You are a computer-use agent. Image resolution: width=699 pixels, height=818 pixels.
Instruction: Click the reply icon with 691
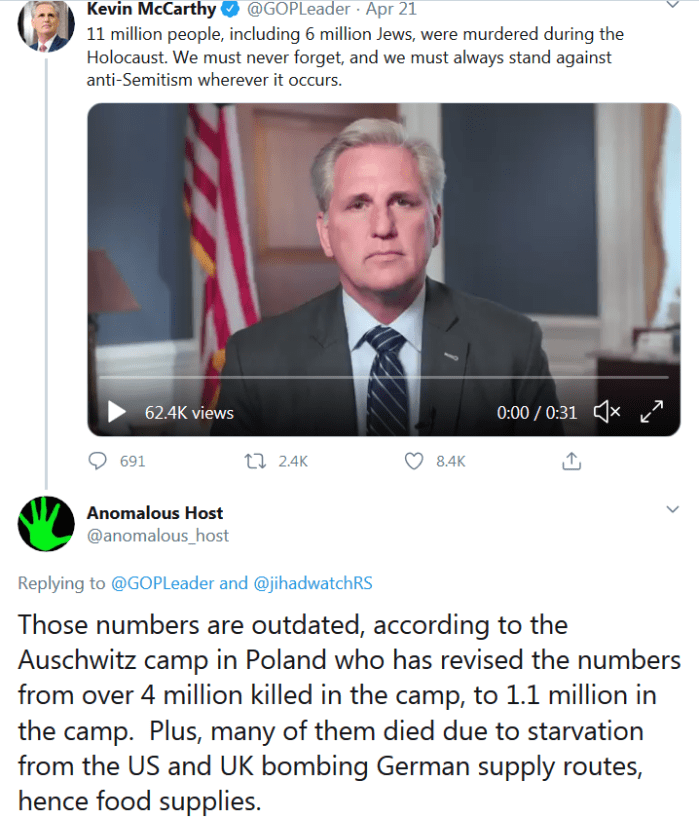pyautogui.click(x=99, y=461)
